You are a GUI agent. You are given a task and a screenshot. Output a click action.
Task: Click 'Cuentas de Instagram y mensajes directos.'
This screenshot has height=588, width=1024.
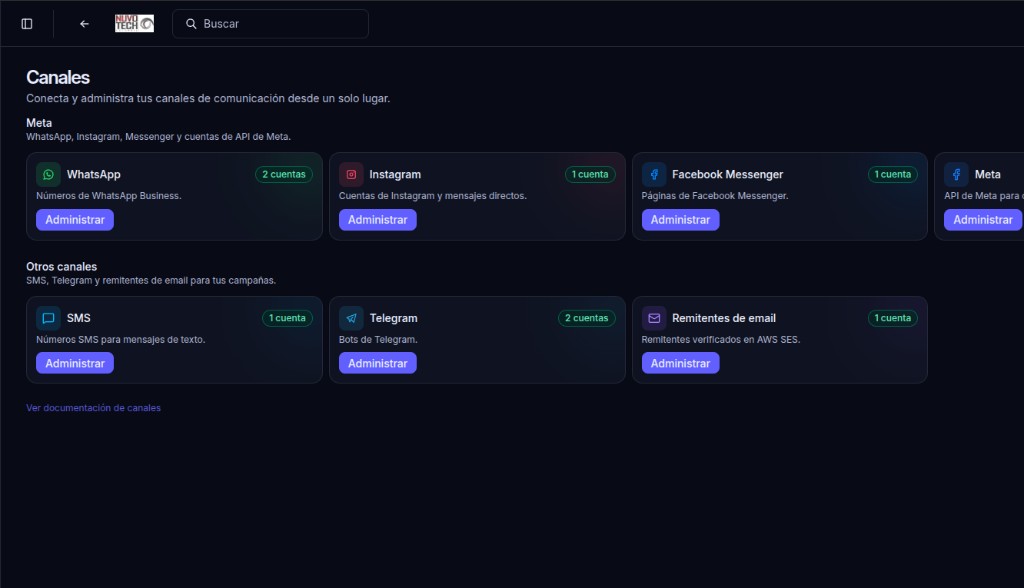tap(433, 196)
